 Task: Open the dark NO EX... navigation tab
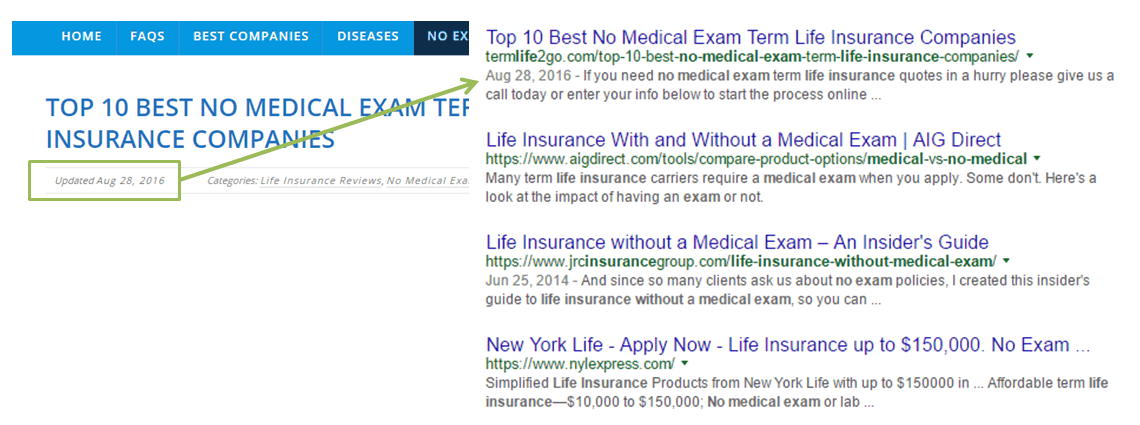tap(441, 36)
